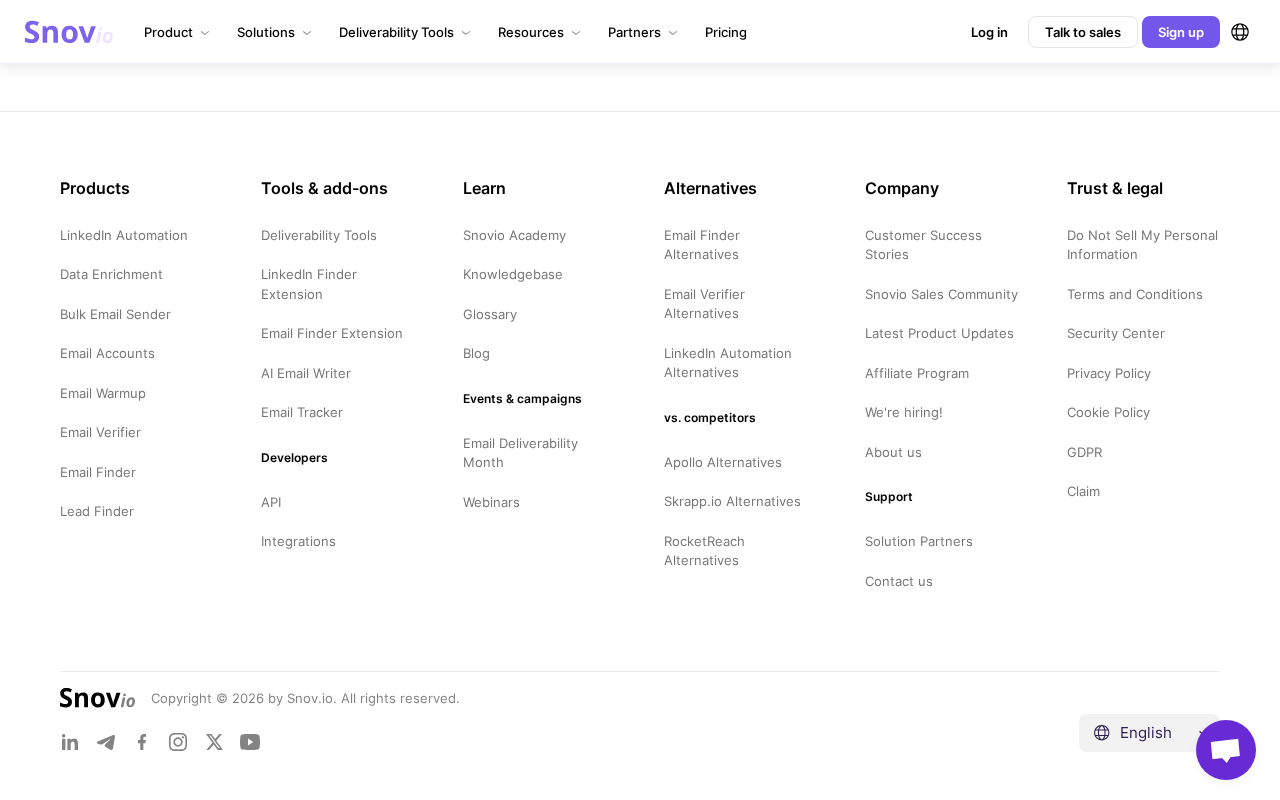Click the purple Snov.io logo in header

(x=69, y=32)
